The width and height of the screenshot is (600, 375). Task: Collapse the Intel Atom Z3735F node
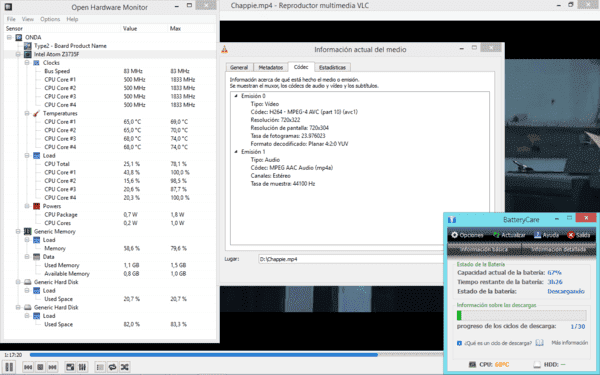point(18,54)
